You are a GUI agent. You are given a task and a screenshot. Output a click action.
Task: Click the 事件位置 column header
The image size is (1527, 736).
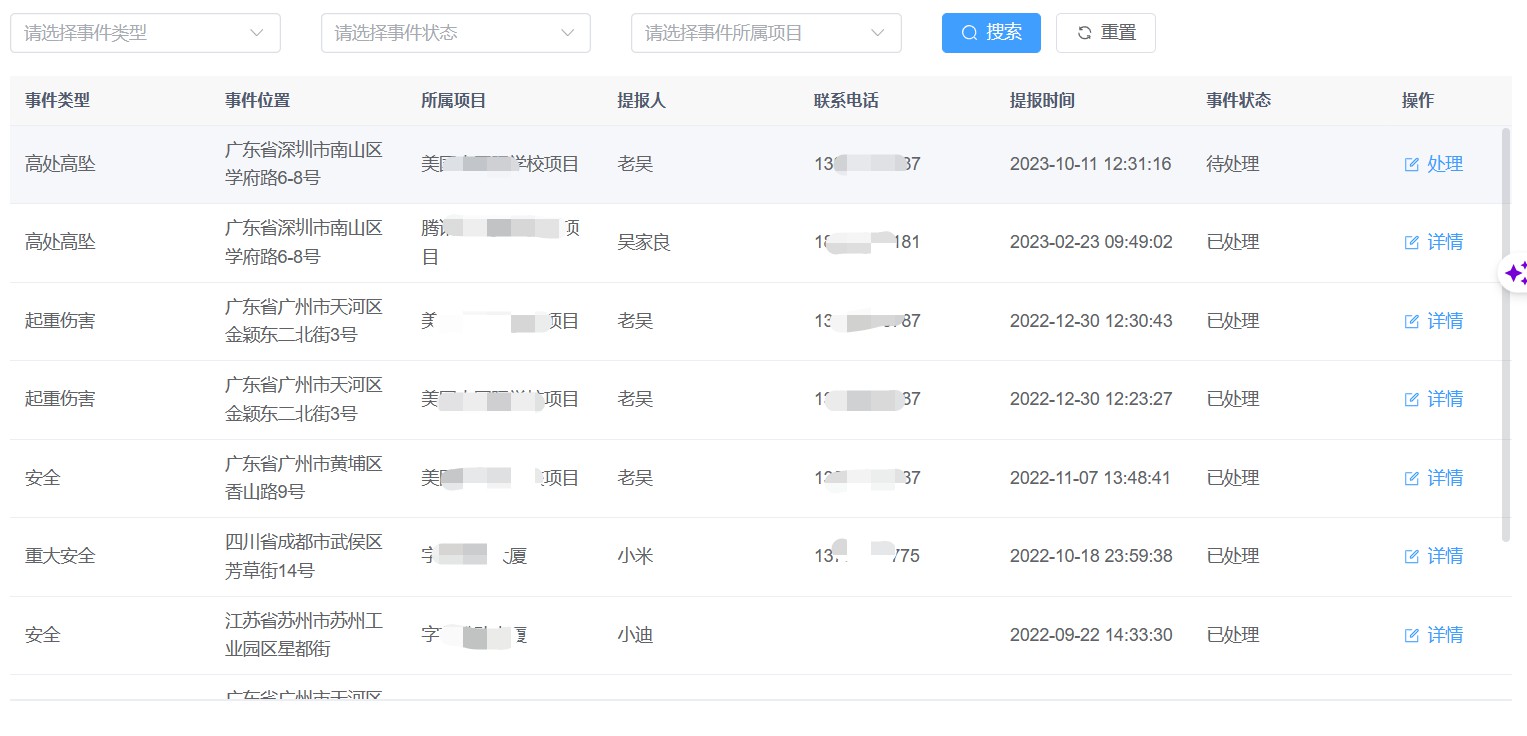pyautogui.click(x=257, y=101)
